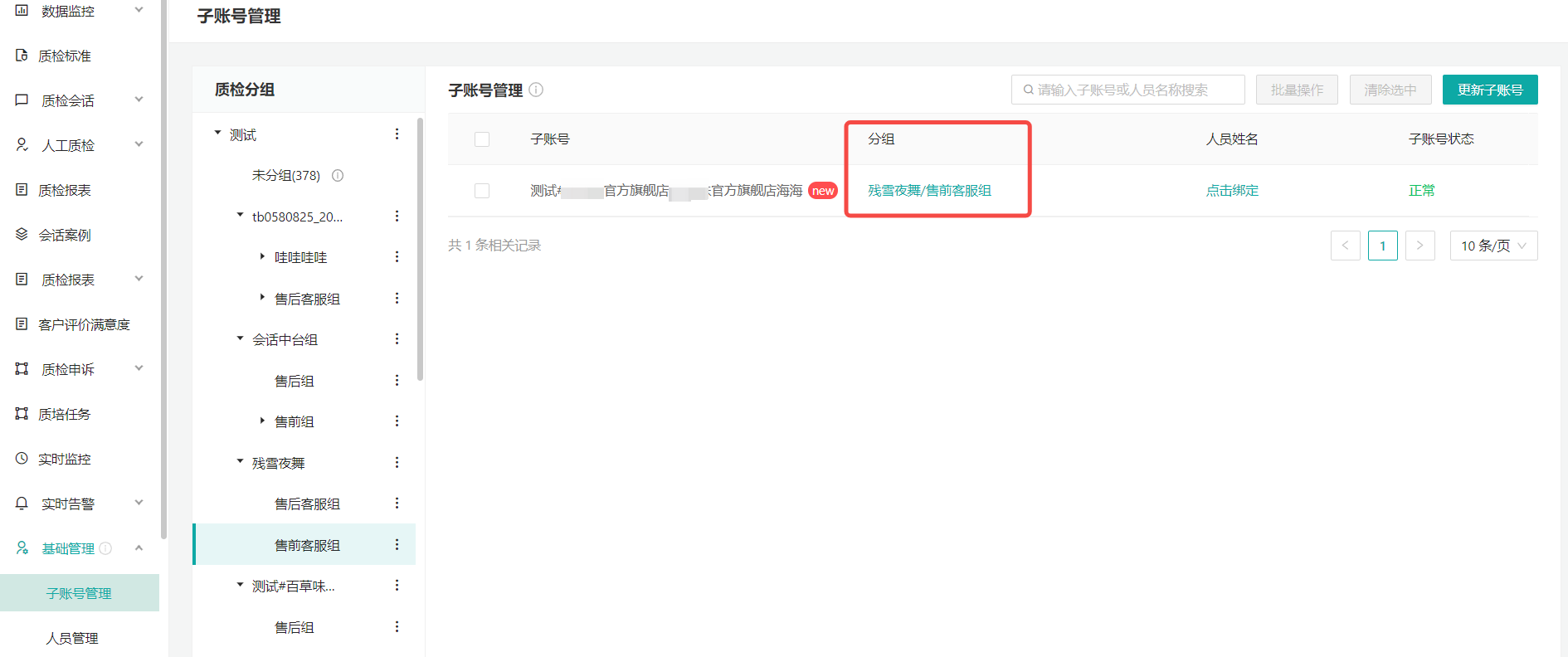Click the 客户评价满意度 icon
The height and width of the screenshot is (657, 1568).
tap(22, 324)
